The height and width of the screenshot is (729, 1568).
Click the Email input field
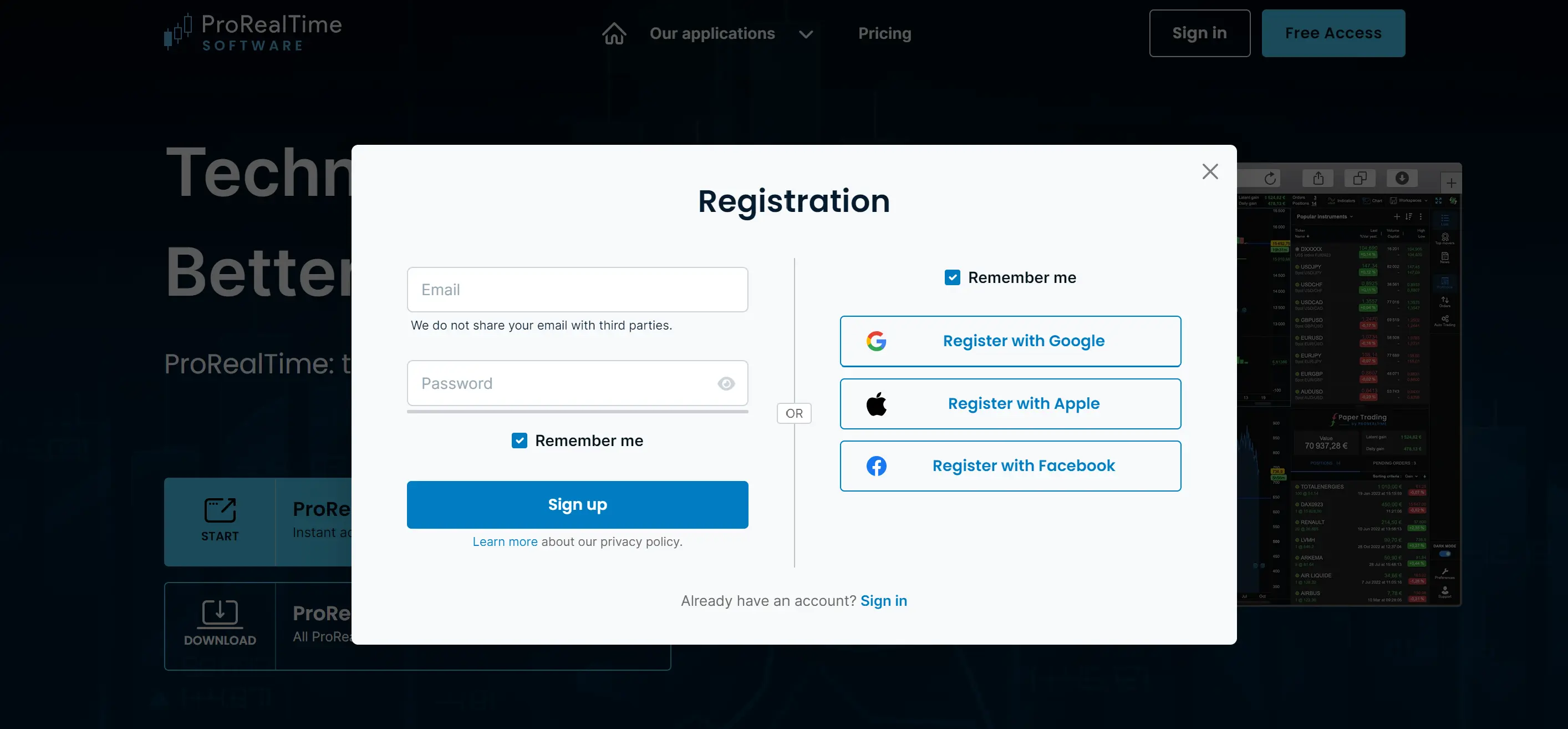point(577,289)
